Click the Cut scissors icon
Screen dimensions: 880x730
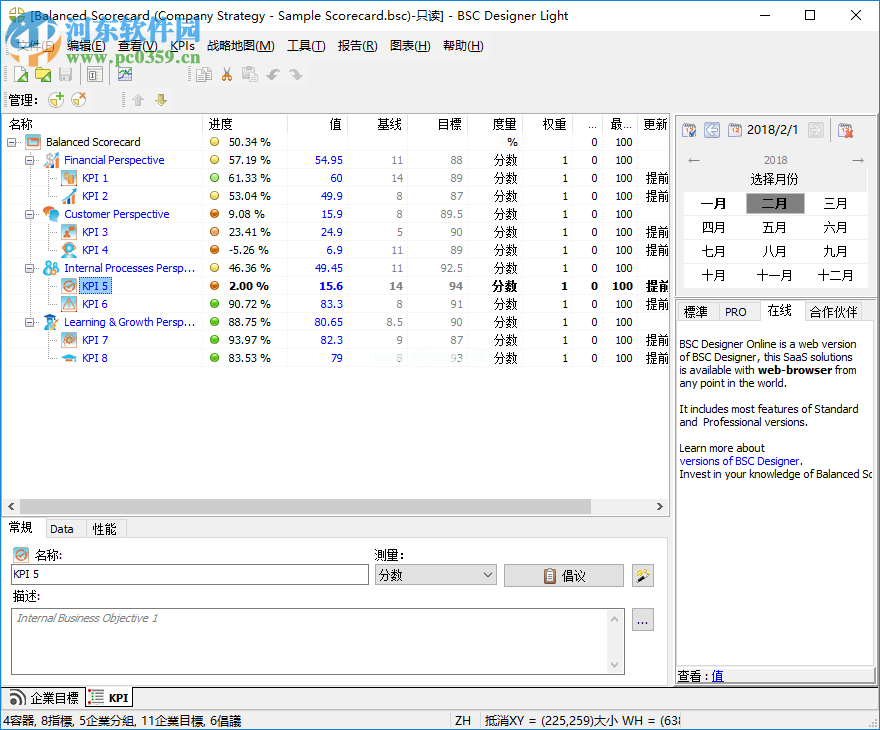click(x=226, y=73)
